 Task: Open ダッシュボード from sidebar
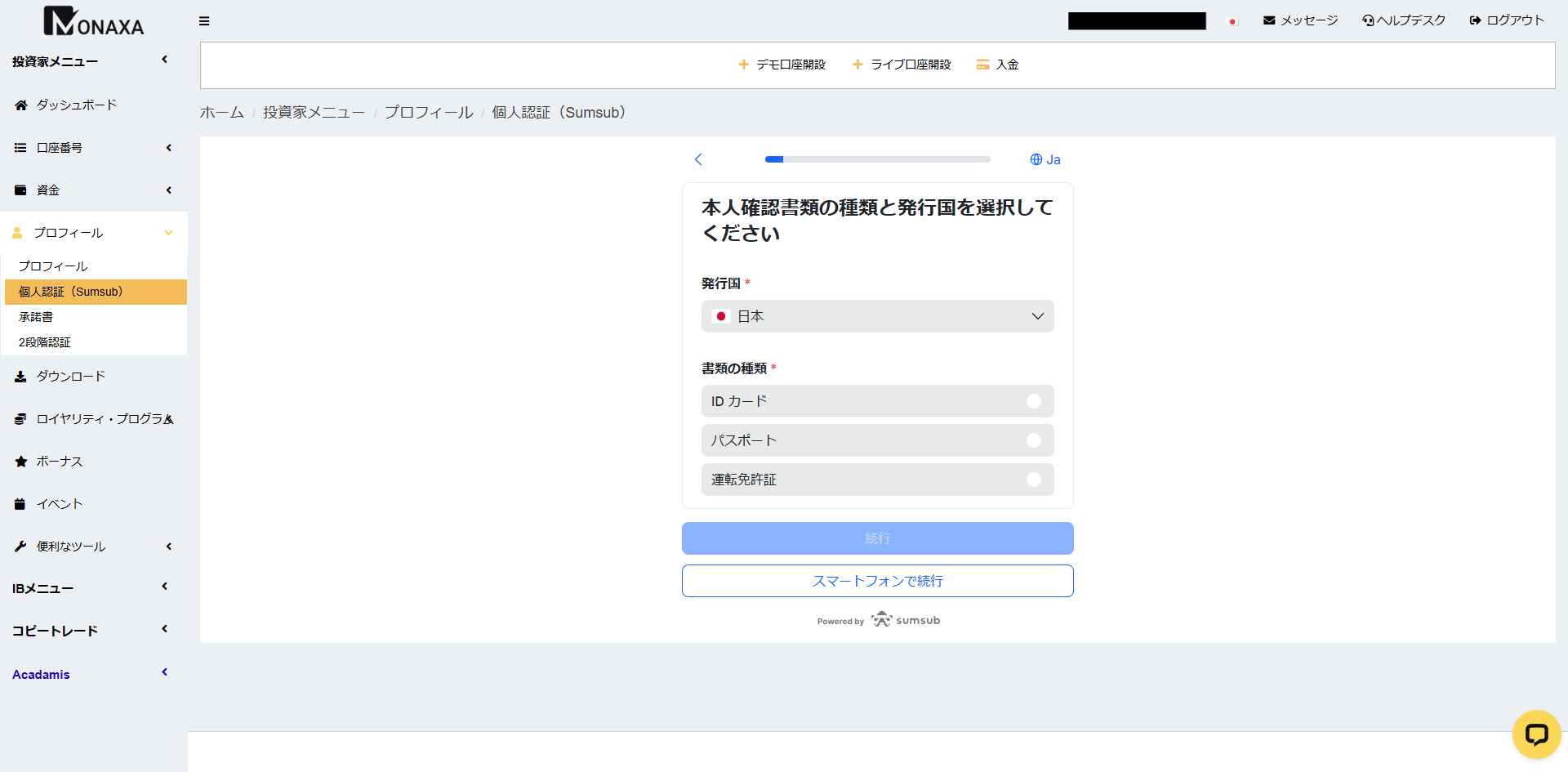[x=76, y=105]
